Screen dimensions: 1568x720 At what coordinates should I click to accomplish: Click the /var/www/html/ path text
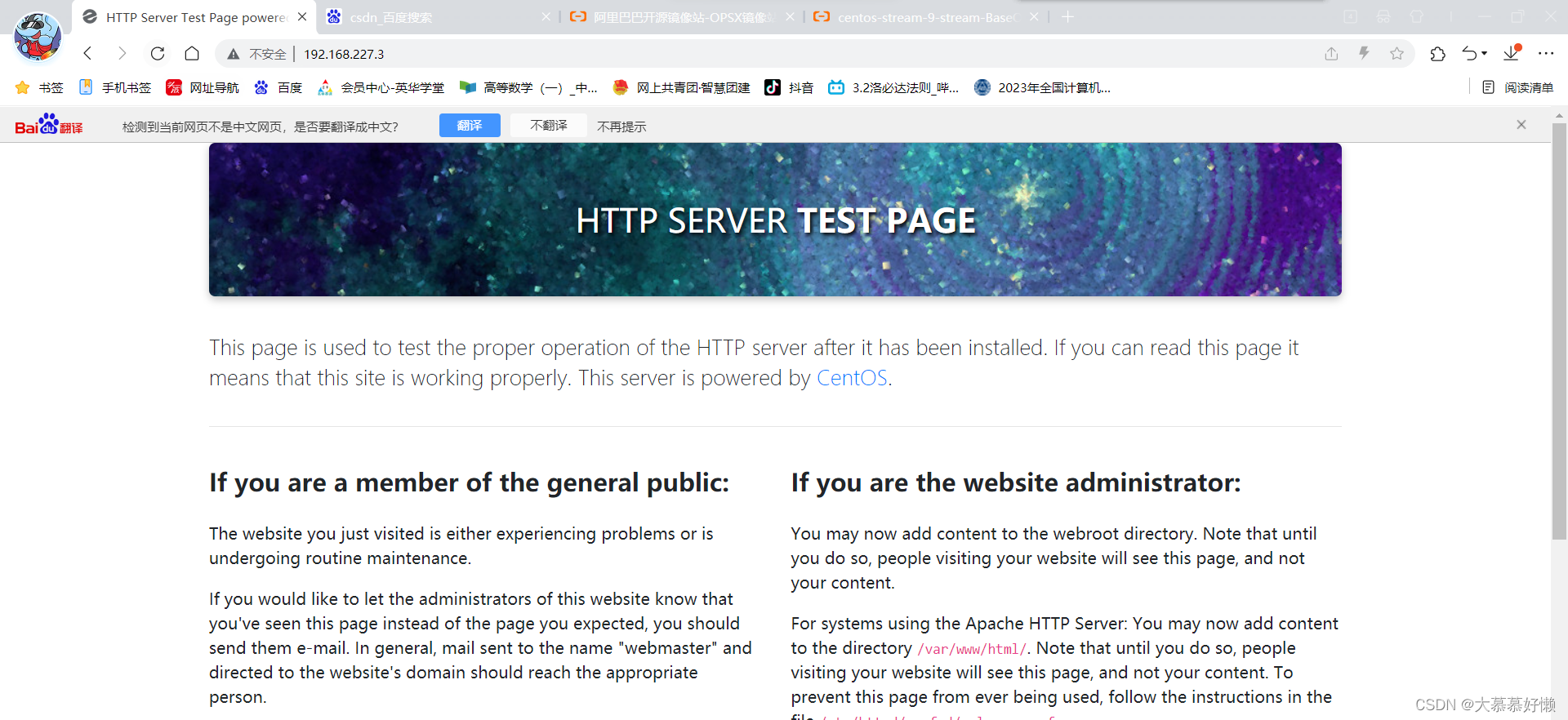pyautogui.click(x=972, y=649)
